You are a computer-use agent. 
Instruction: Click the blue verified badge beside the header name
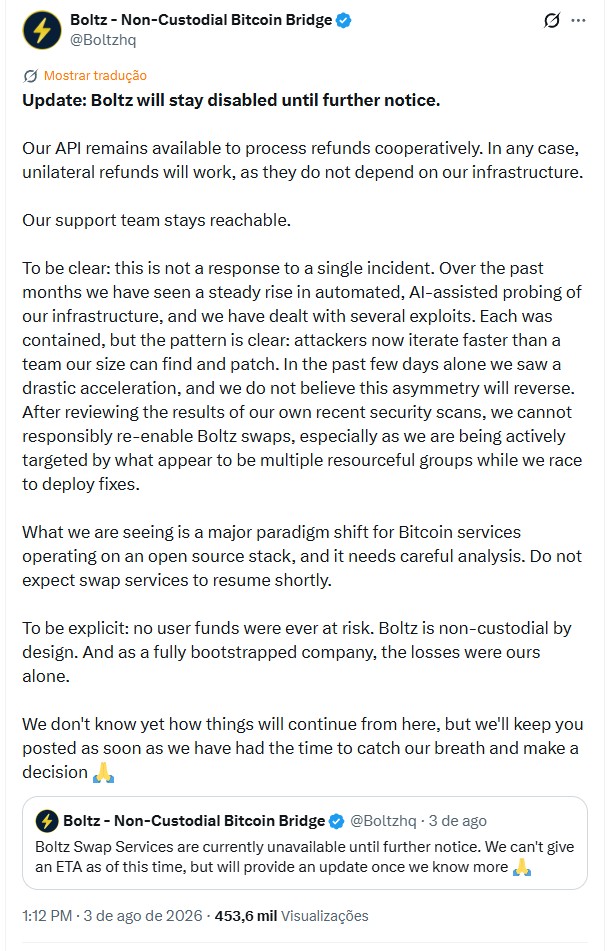(x=343, y=20)
